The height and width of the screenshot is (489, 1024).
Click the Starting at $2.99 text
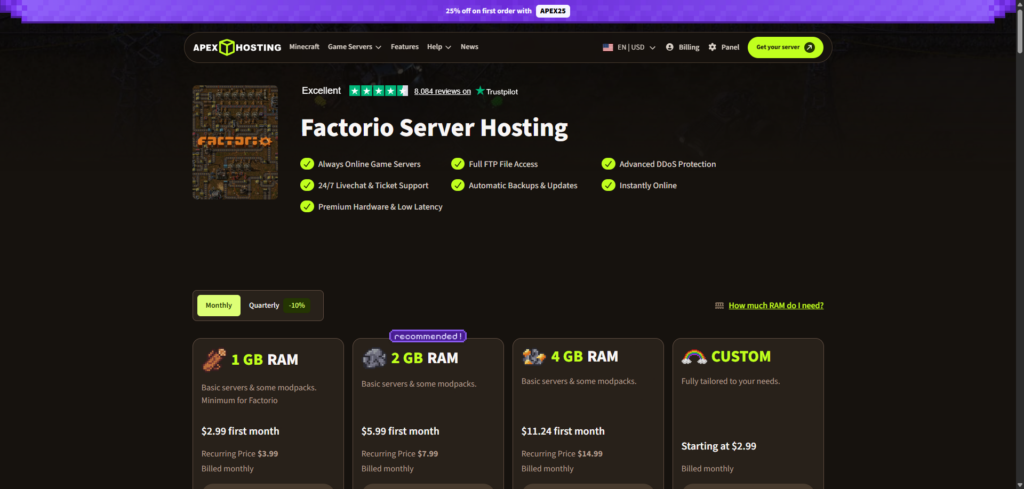(719, 447)
